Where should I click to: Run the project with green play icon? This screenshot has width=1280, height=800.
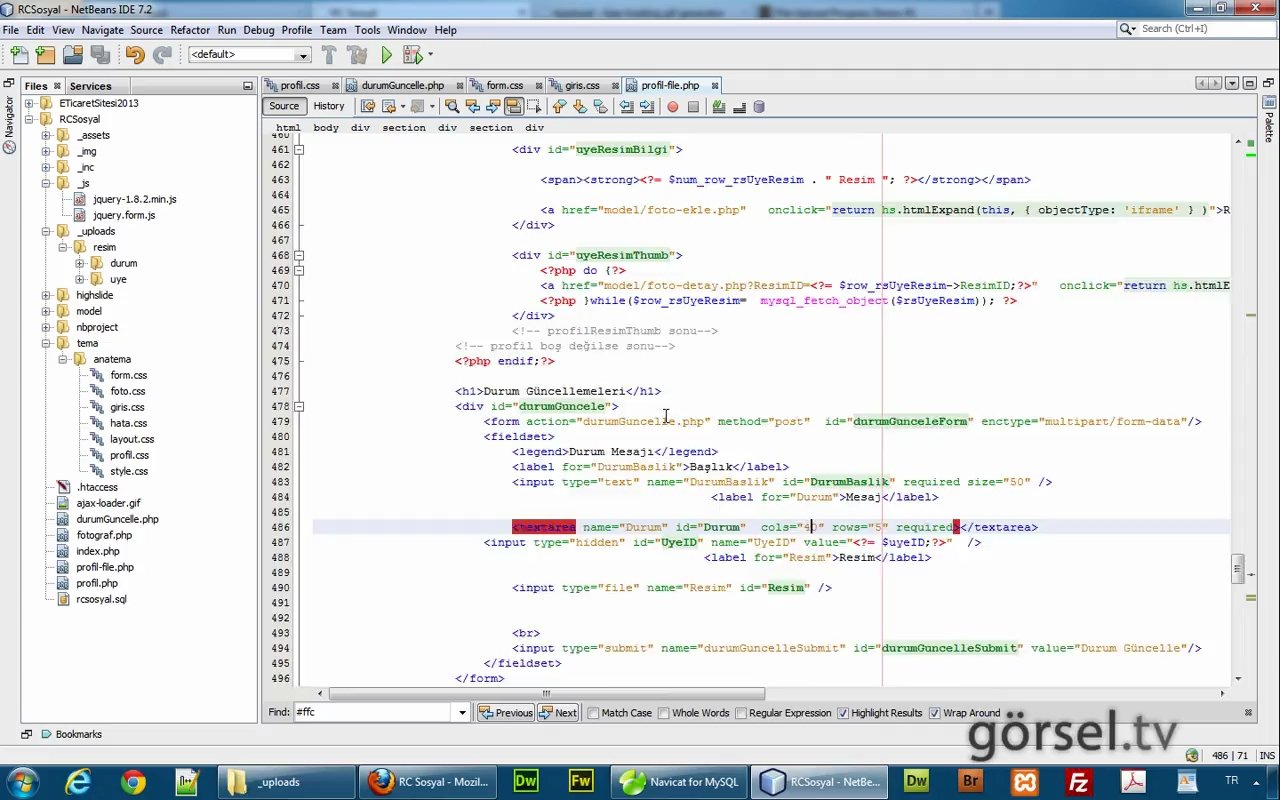point(386,55)
